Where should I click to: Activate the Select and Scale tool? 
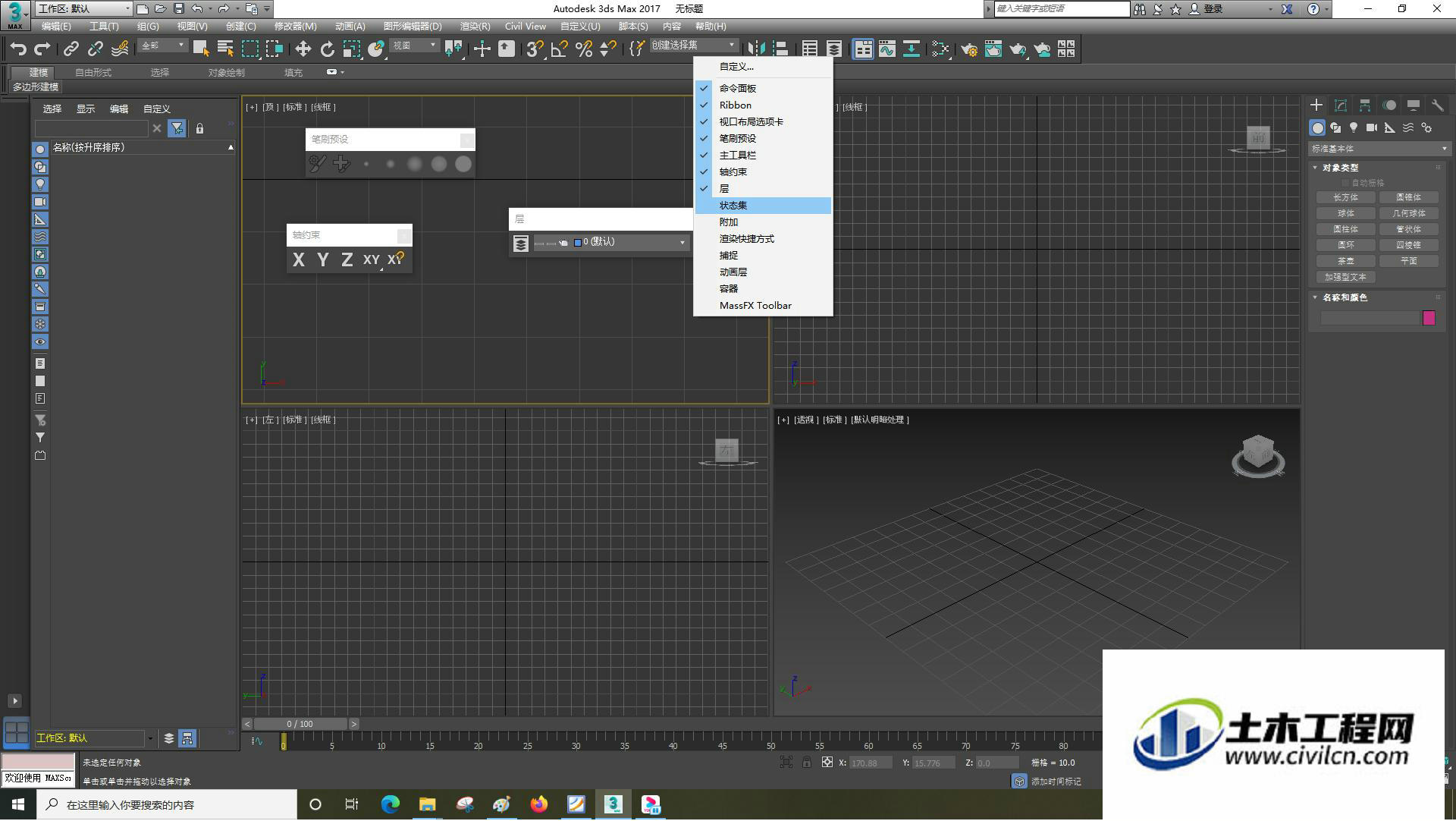[x=351, y=49]
